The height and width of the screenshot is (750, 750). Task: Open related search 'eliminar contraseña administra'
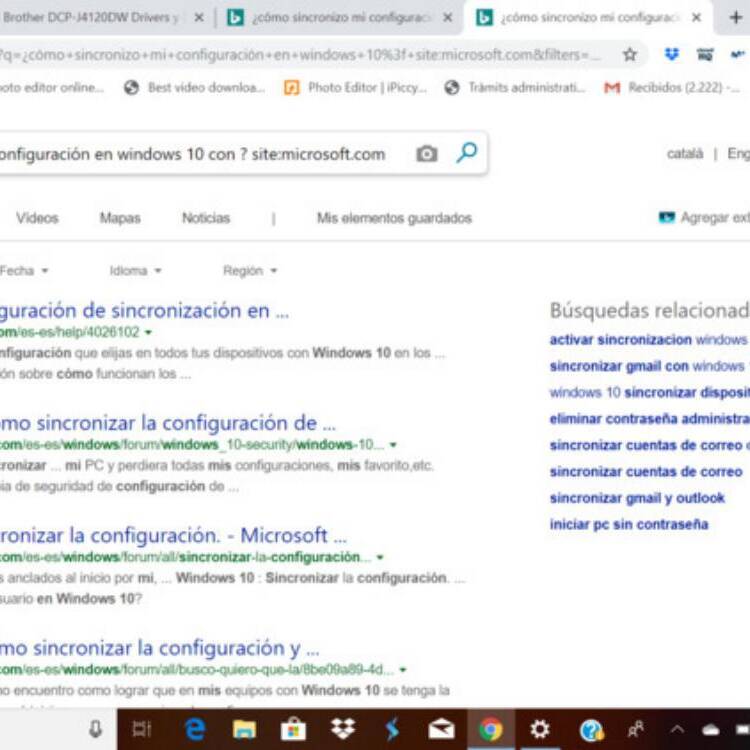[x=649, y=419]
